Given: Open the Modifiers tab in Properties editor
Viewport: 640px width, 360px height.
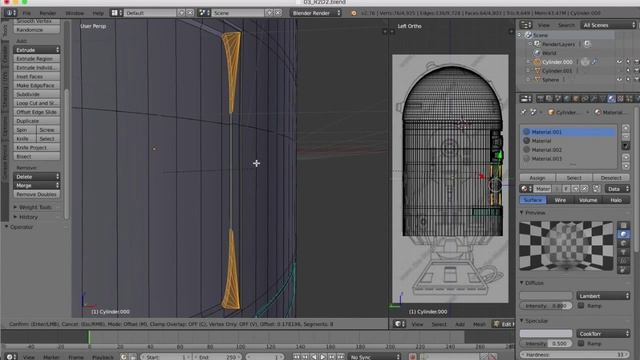Looking at the screenshot, I should click(x=593, y=99).
